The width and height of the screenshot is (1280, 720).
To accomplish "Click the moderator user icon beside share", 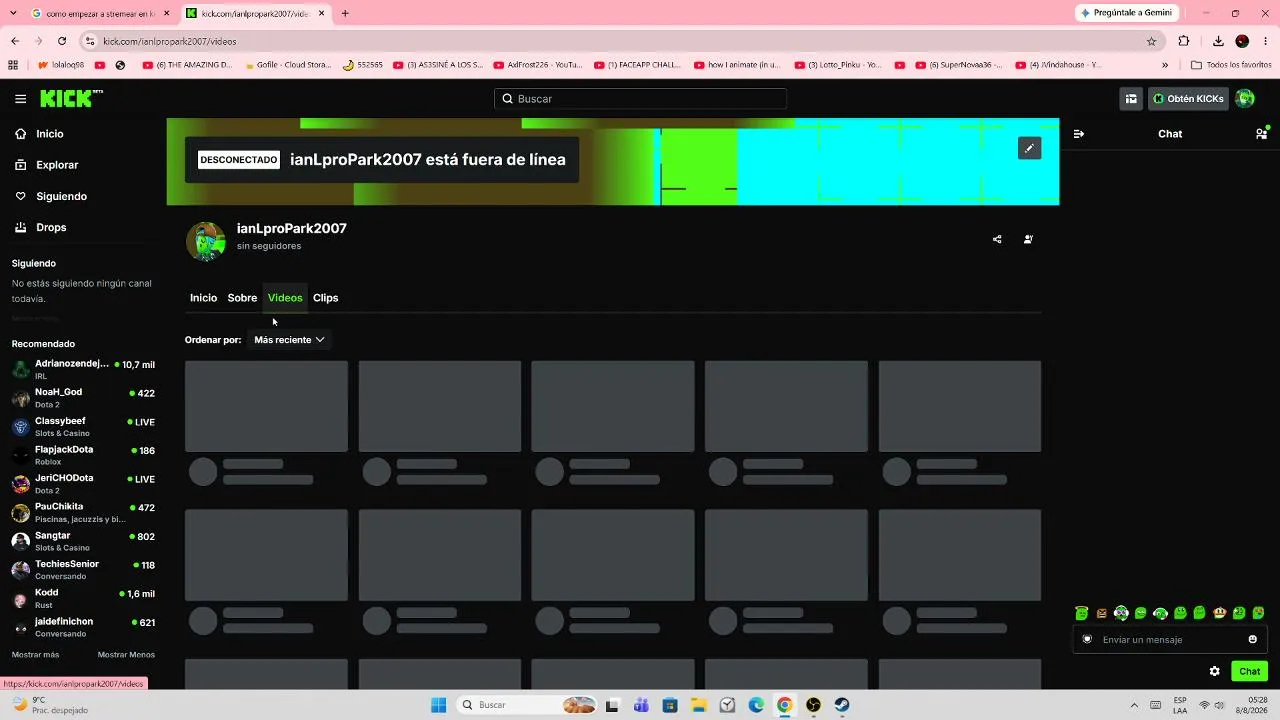I will click(1028, 239).
